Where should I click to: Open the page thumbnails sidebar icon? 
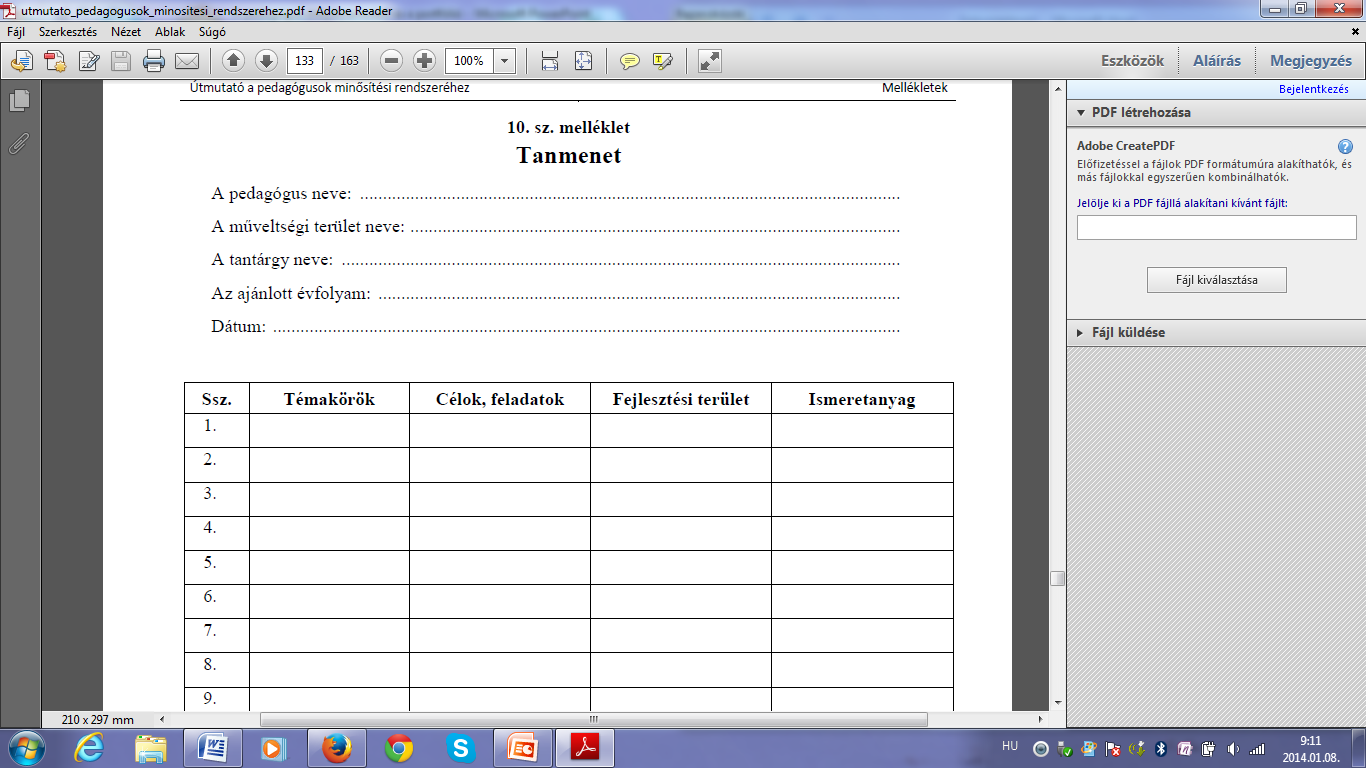pos(19,100)
